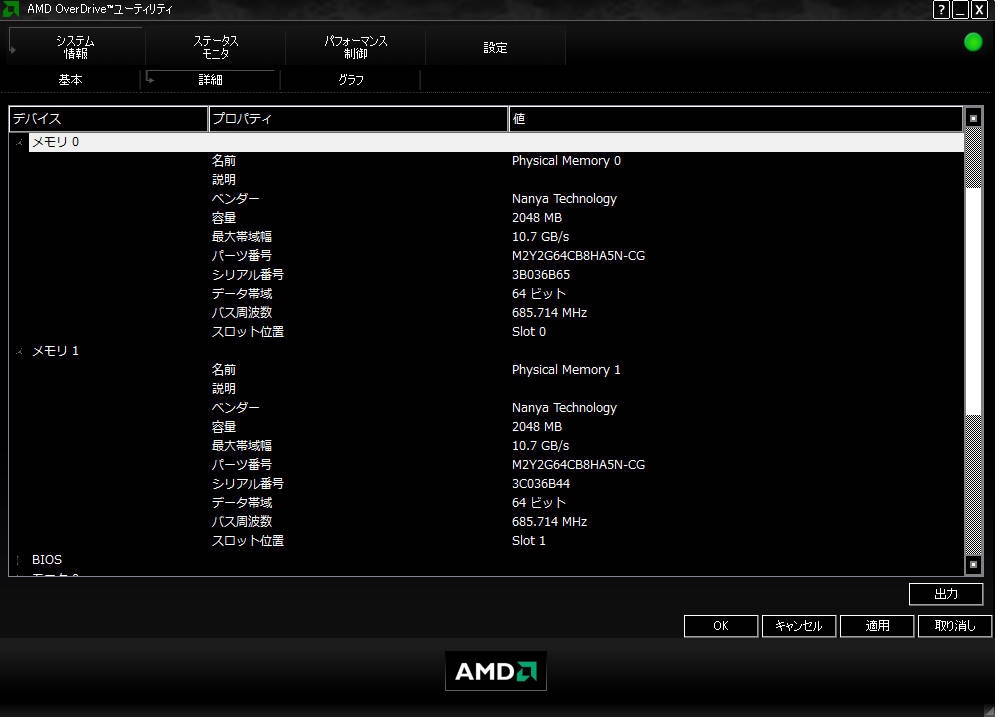Click the キャンセル button
Screen dimensions: 995x717
[x=798, y=626]
